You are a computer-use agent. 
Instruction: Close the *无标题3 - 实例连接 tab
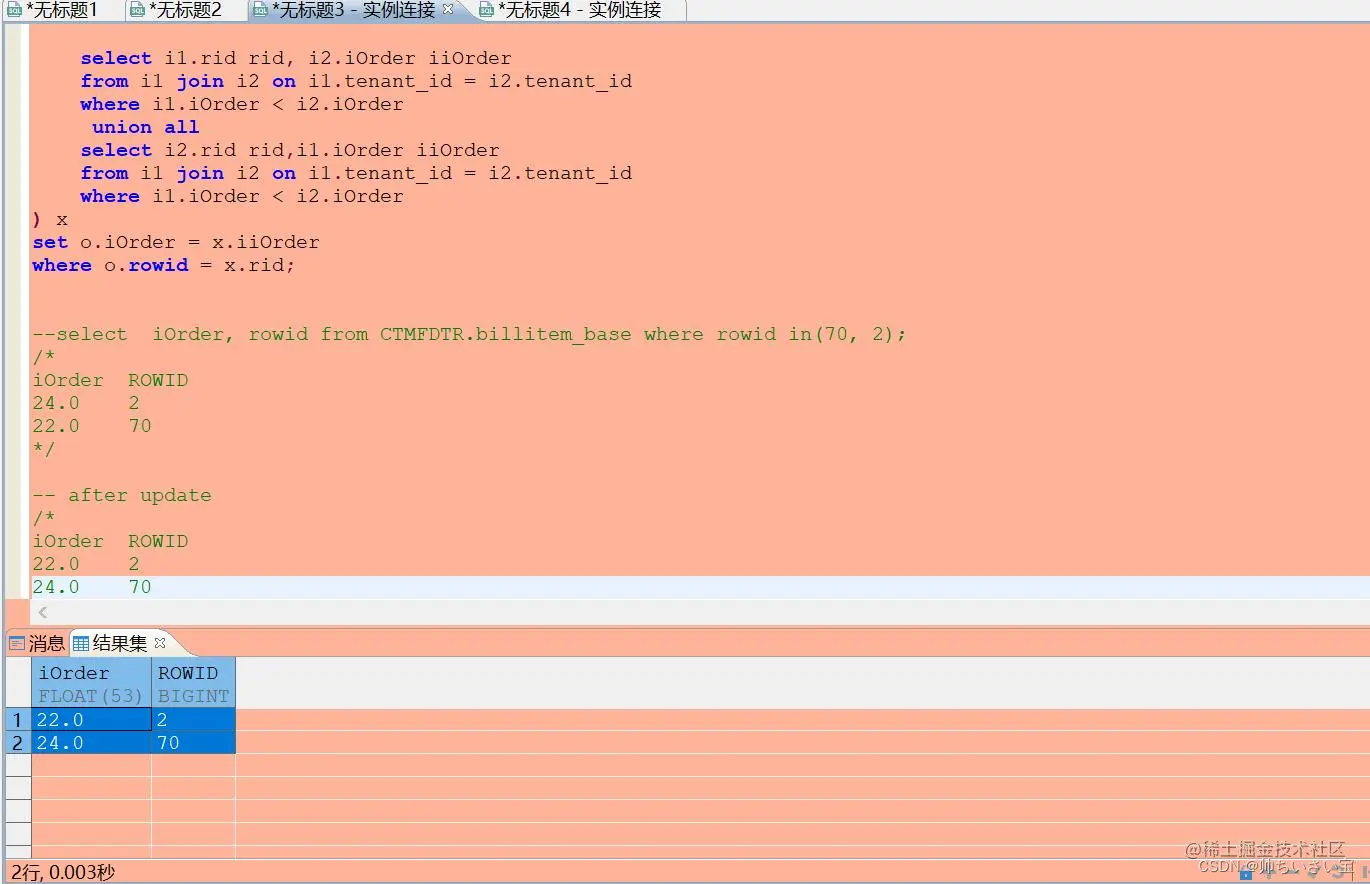447,9
